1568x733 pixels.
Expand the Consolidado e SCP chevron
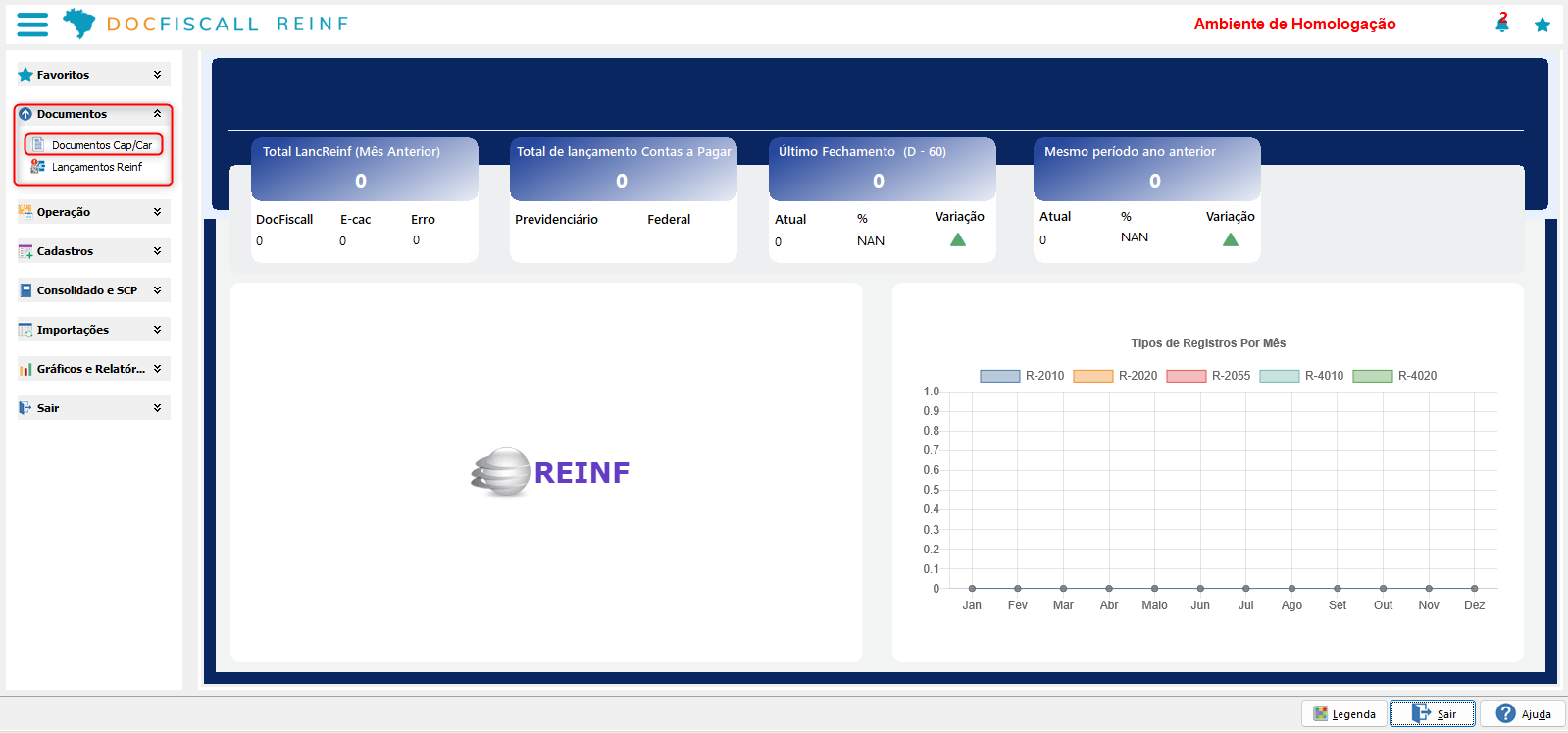point(157,290)
